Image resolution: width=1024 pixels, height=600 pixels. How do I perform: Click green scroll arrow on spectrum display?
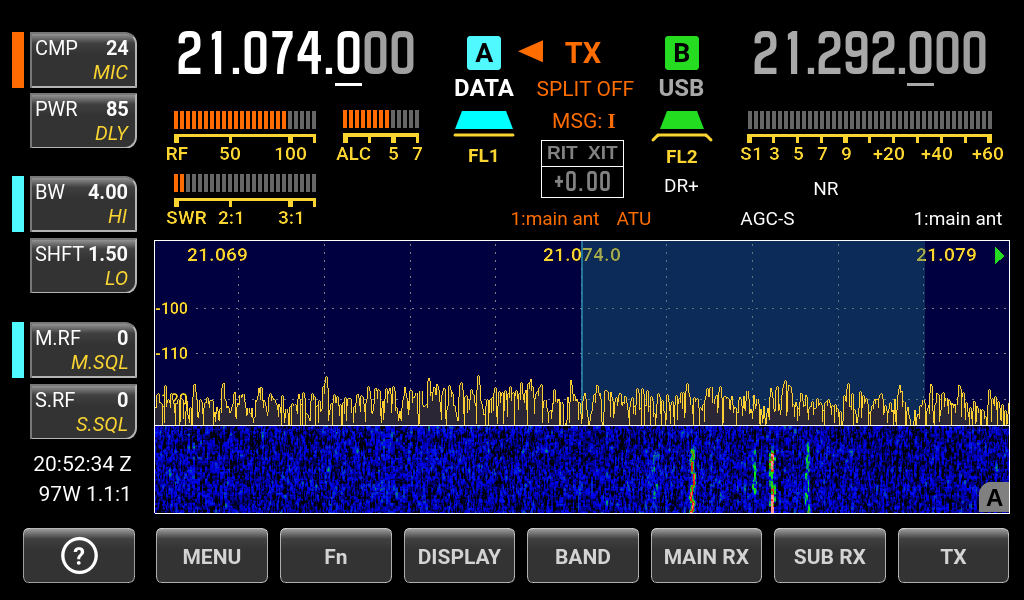pos(999,255)
